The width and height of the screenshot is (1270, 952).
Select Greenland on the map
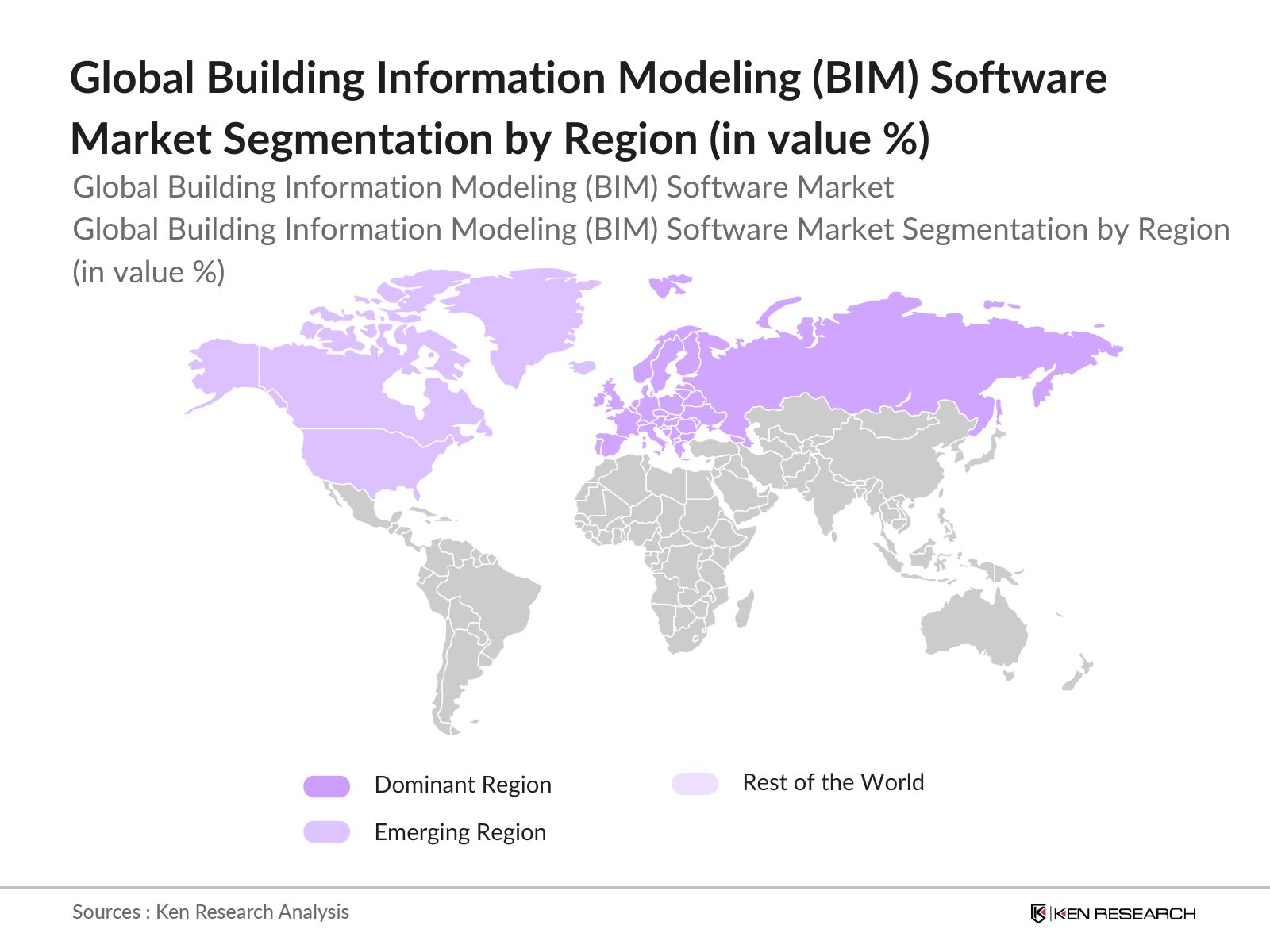pyautogui.click(x=524, y=317)
